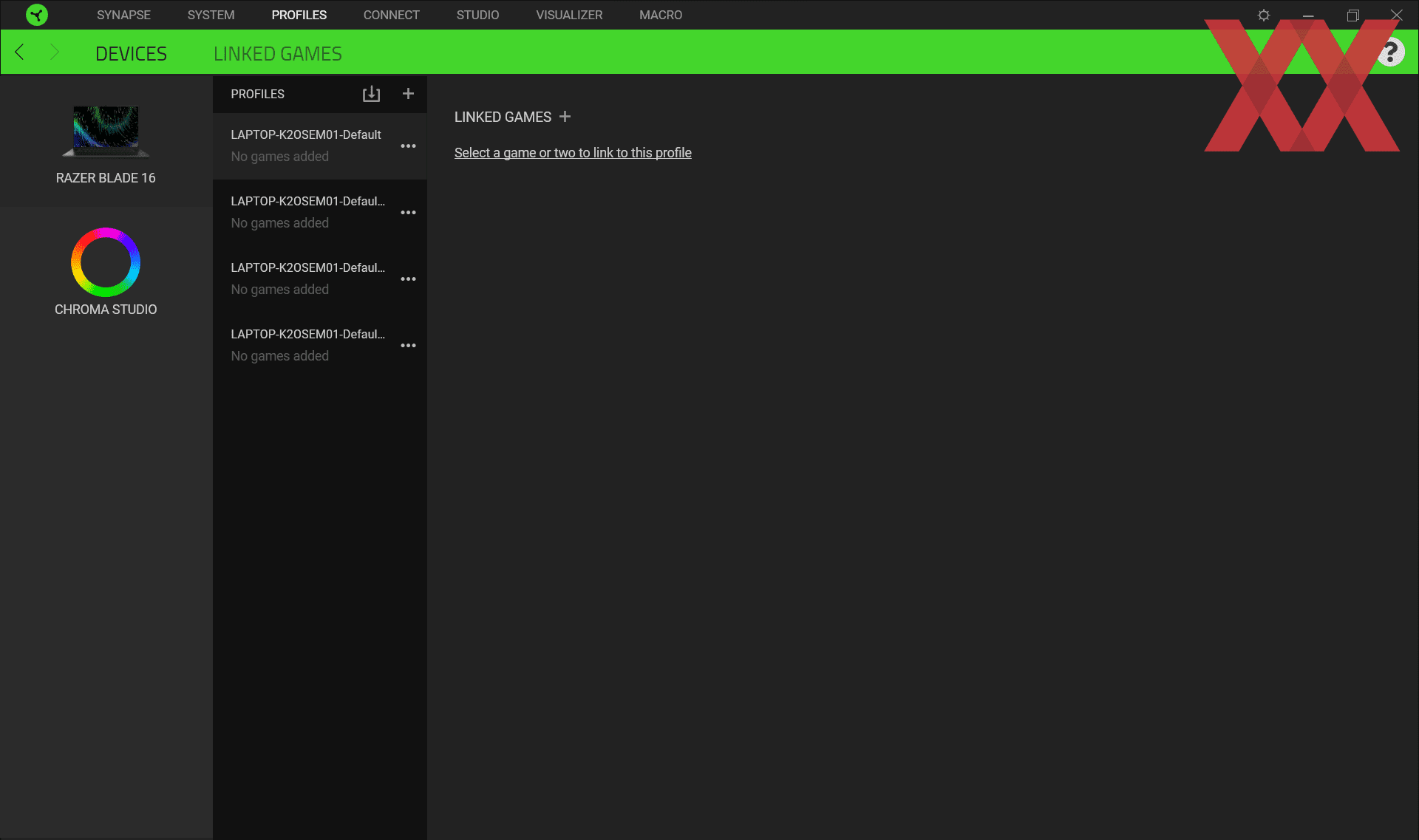
Task: Click the back navigation arrow
Action: (x=20, y=52)
